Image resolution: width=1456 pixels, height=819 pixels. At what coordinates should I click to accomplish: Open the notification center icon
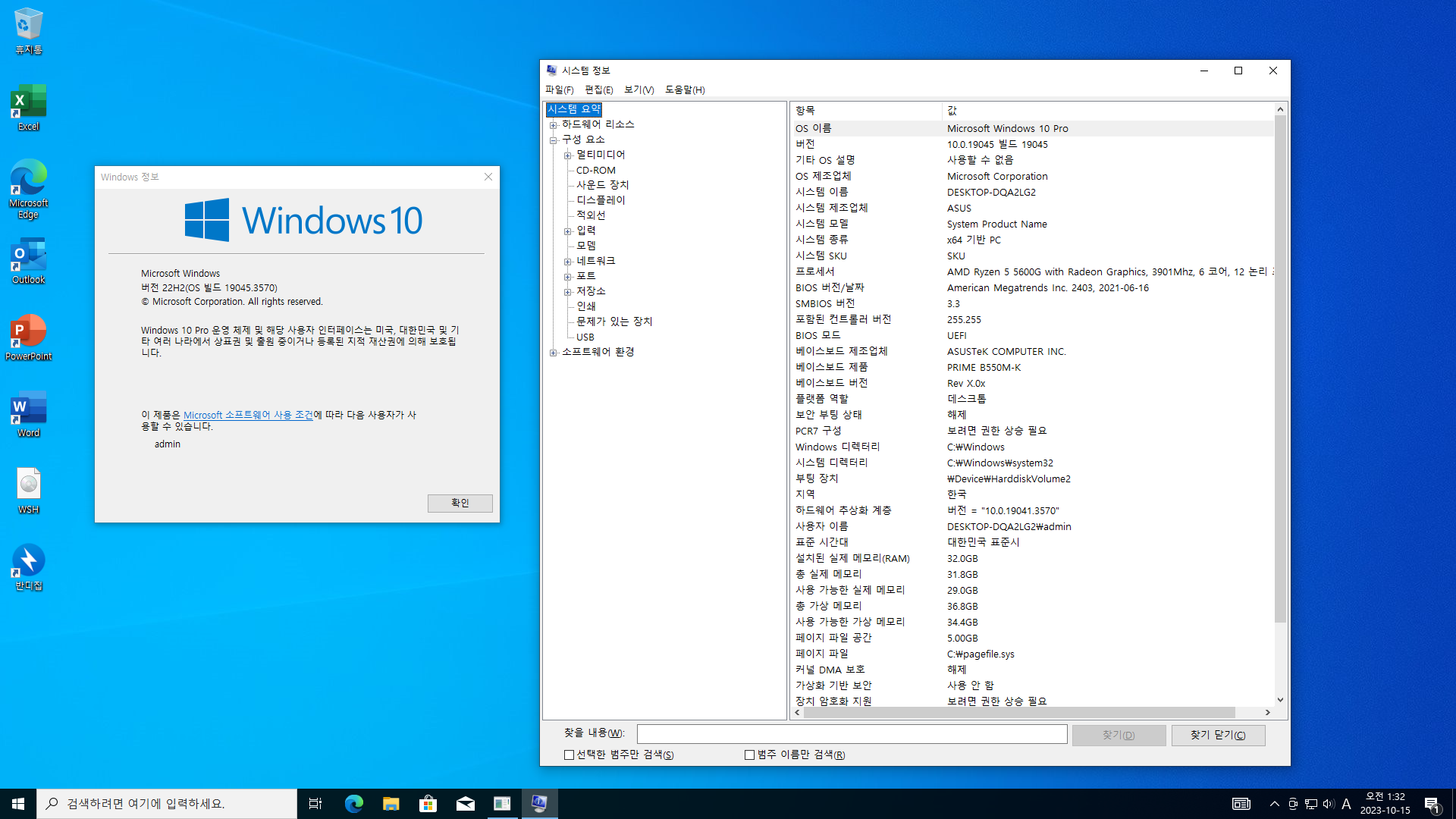coord(1432,804)
